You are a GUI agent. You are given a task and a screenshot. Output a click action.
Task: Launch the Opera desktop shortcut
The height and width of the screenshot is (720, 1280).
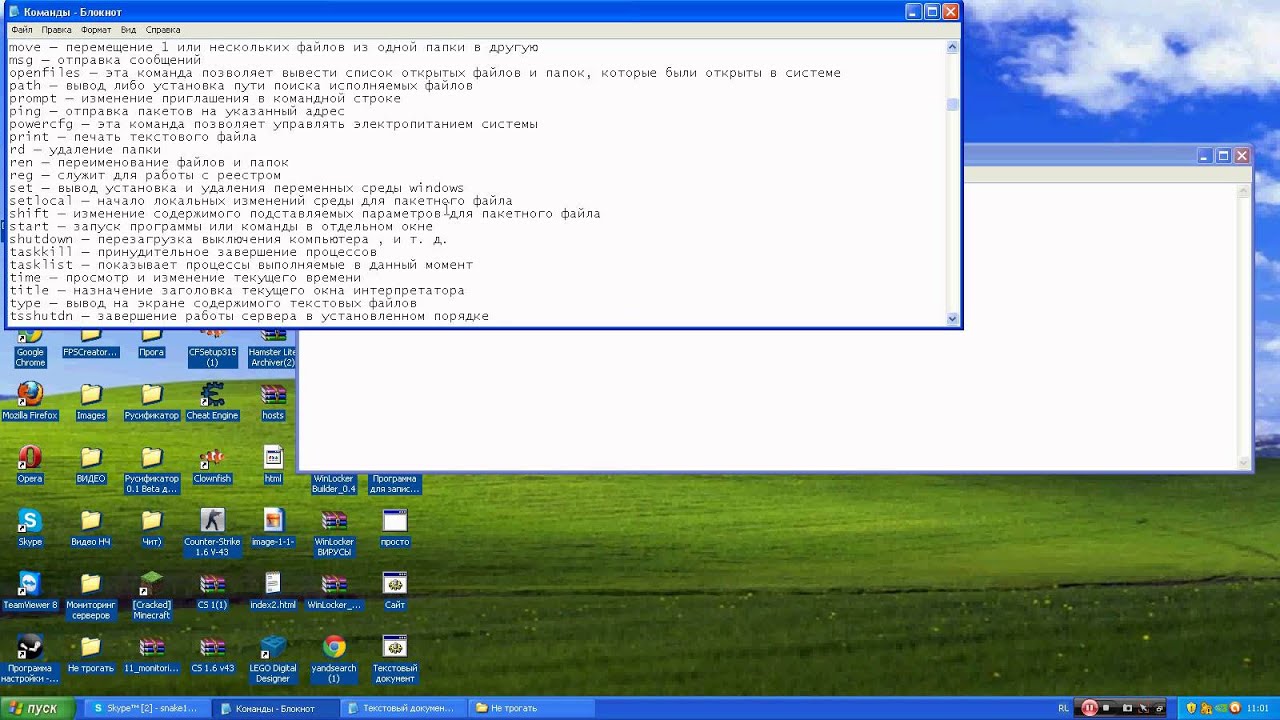(30, 464)
